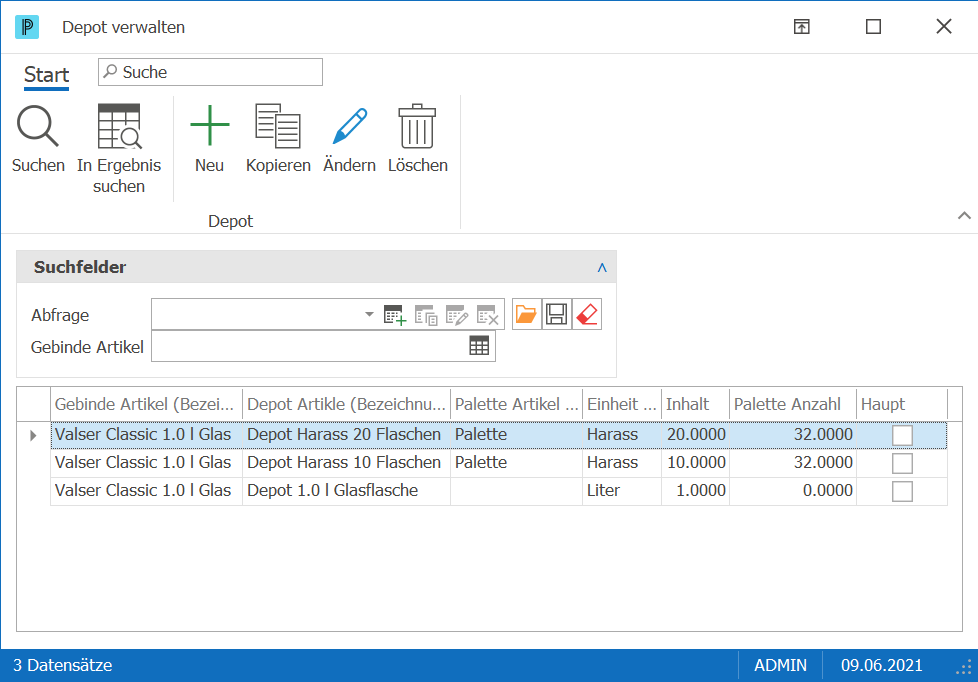Click the orange open folder icon
Viewport: 978px width, 682px height.
[x=526, y=314]
